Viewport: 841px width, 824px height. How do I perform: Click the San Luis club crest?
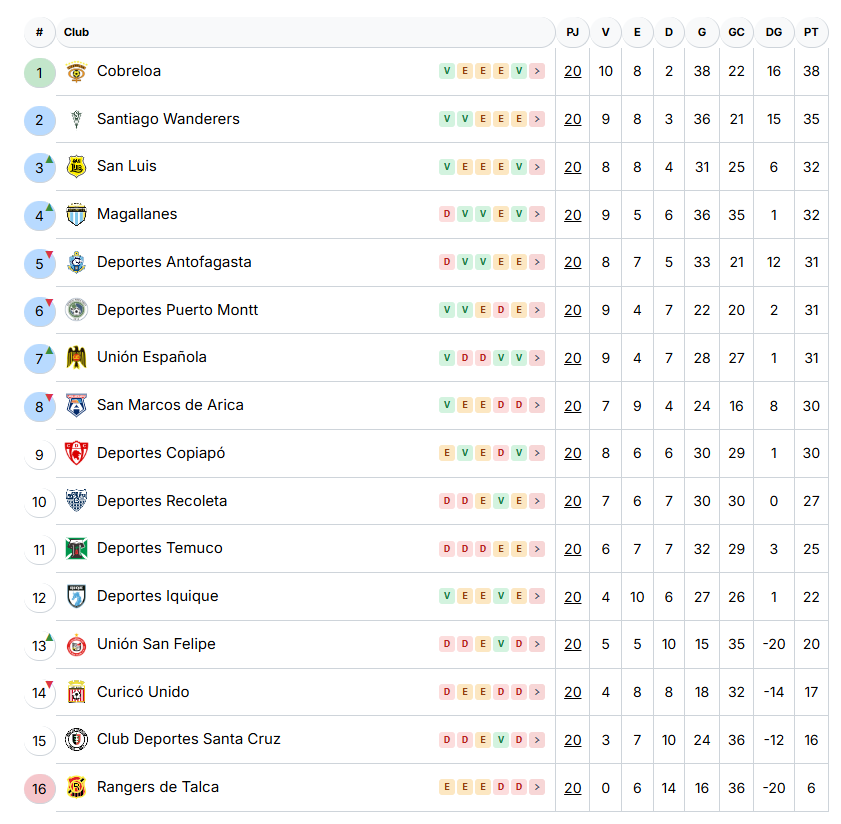tap(76, 167)
